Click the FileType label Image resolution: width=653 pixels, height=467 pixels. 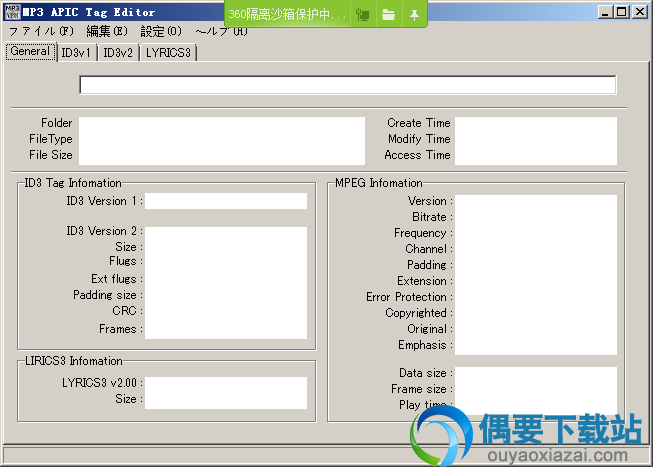(x=51, y=139)
